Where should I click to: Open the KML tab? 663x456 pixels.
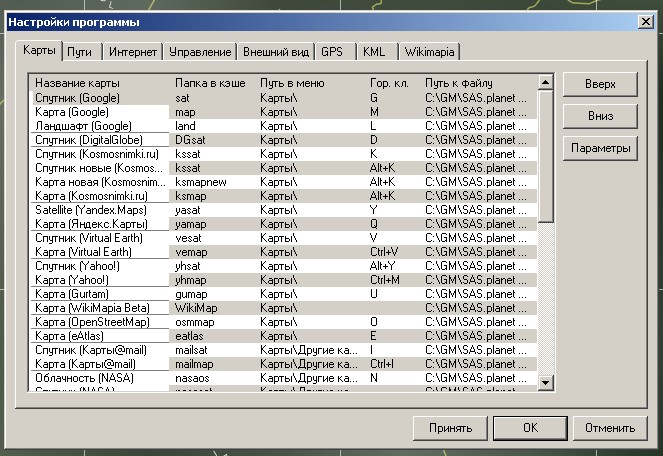375,52
